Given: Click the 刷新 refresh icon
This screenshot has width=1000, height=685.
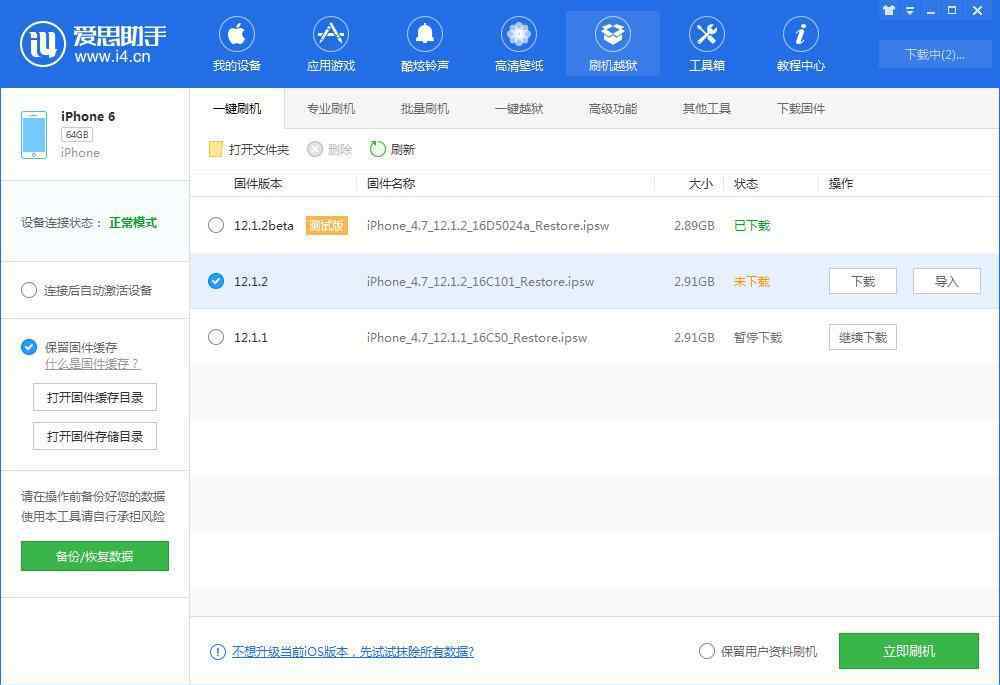Looking at the screenshot, I should coord(378,149).
